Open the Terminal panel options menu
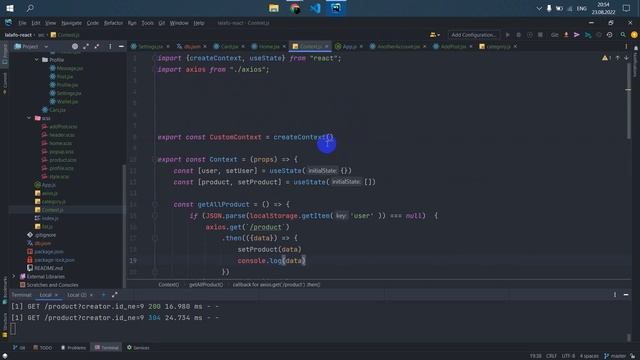 pyautogui.click(x=615, y=295)
